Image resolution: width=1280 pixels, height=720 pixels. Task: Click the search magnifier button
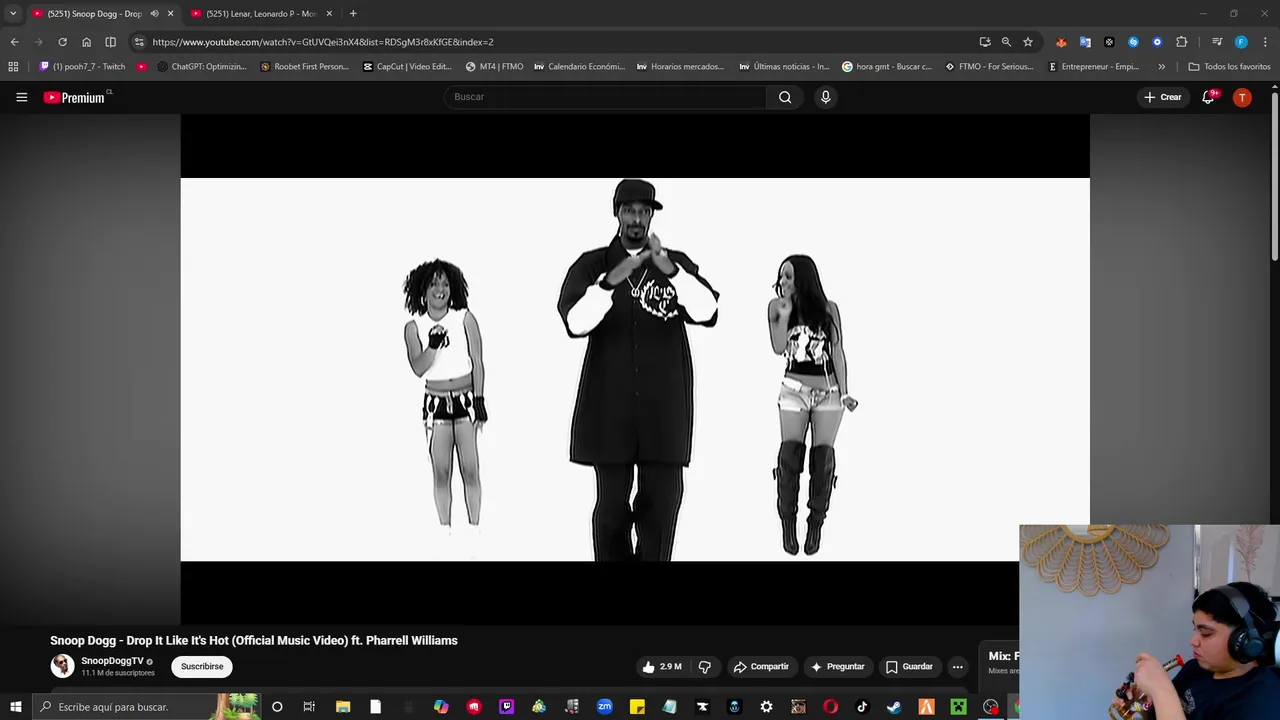(785, 97)
